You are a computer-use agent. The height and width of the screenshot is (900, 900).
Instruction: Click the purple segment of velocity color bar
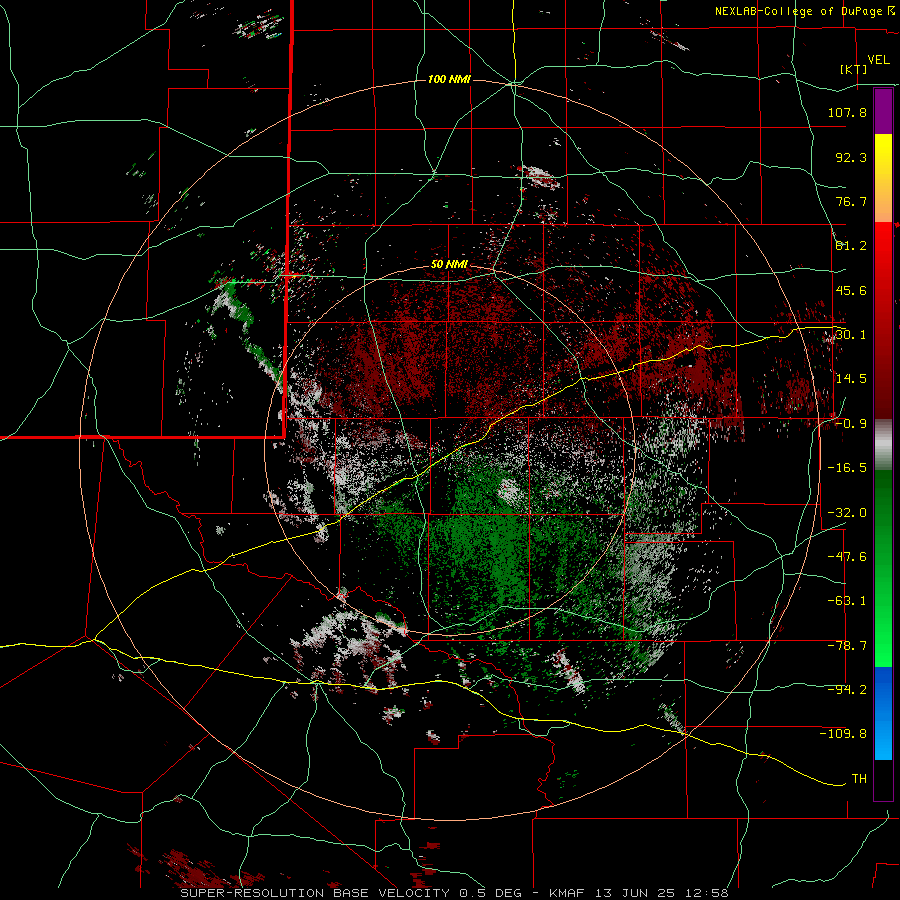[x=883, y=111]
